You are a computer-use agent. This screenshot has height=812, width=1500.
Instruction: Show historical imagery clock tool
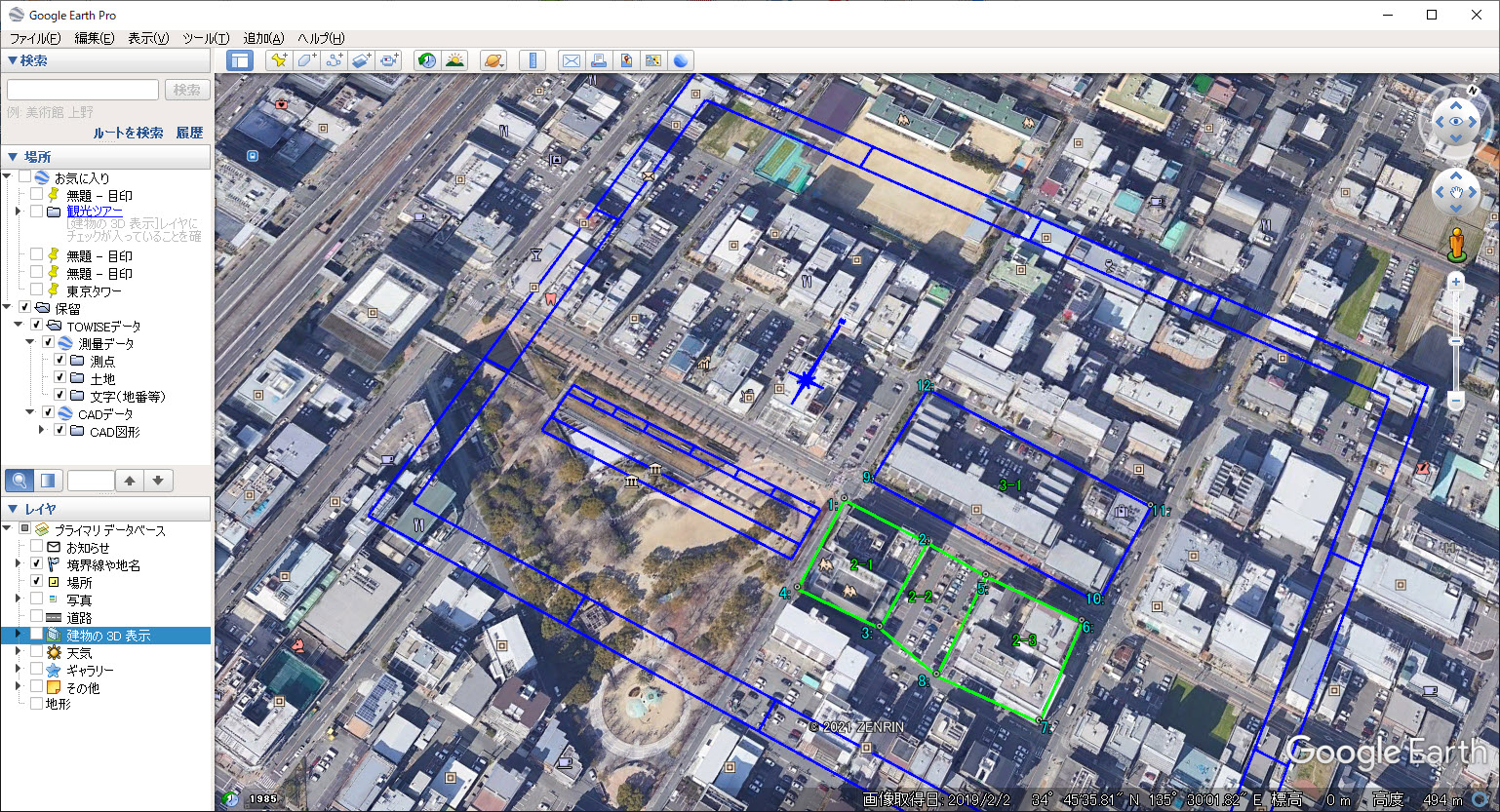click(427, 60)
